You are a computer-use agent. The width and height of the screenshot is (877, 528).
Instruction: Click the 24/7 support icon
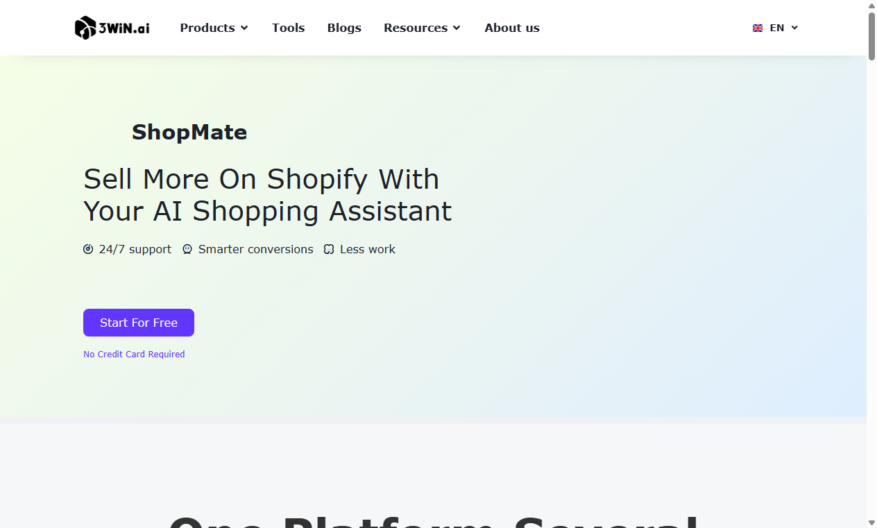pos(88,249)
